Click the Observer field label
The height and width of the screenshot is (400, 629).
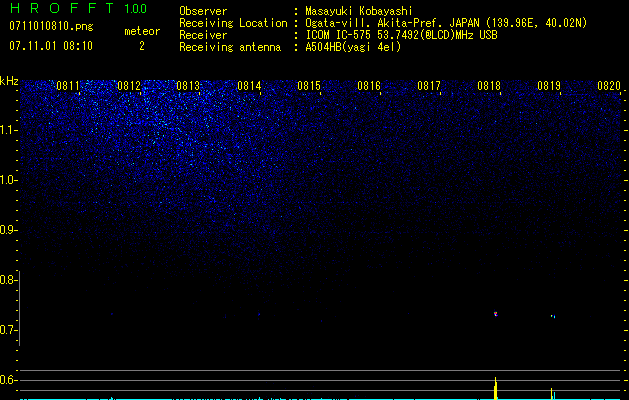point(203,11)
